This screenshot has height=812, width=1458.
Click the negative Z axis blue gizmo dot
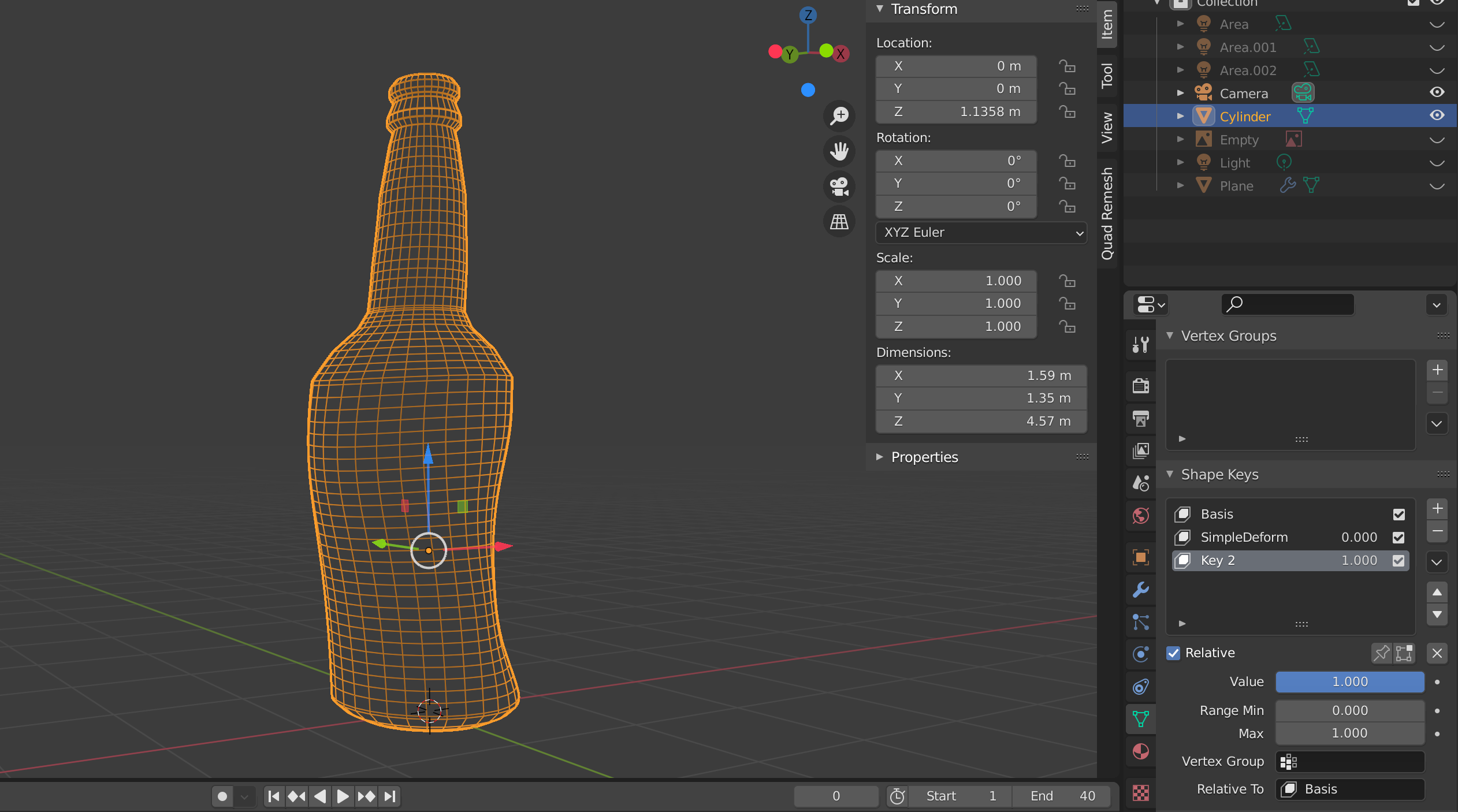click(808, 90)
